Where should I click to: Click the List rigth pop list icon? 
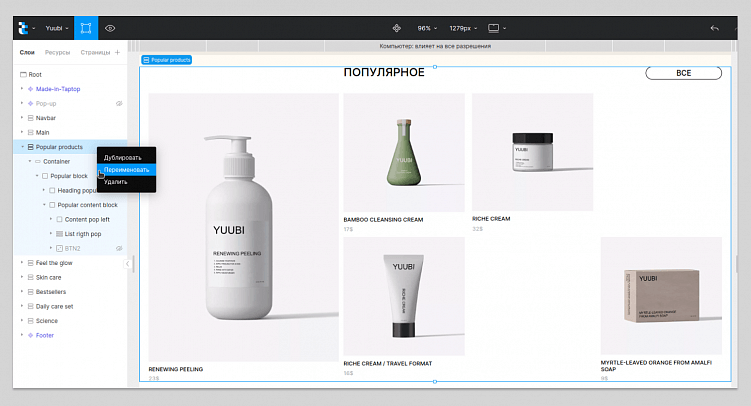click(59, 234)
